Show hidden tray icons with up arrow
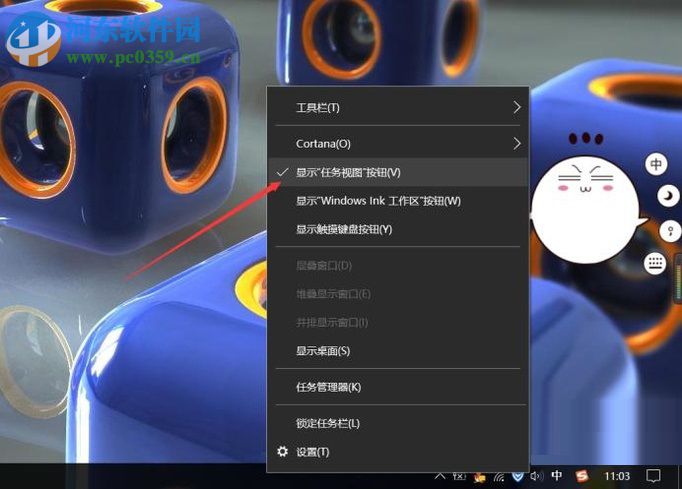 click(440, 476)
